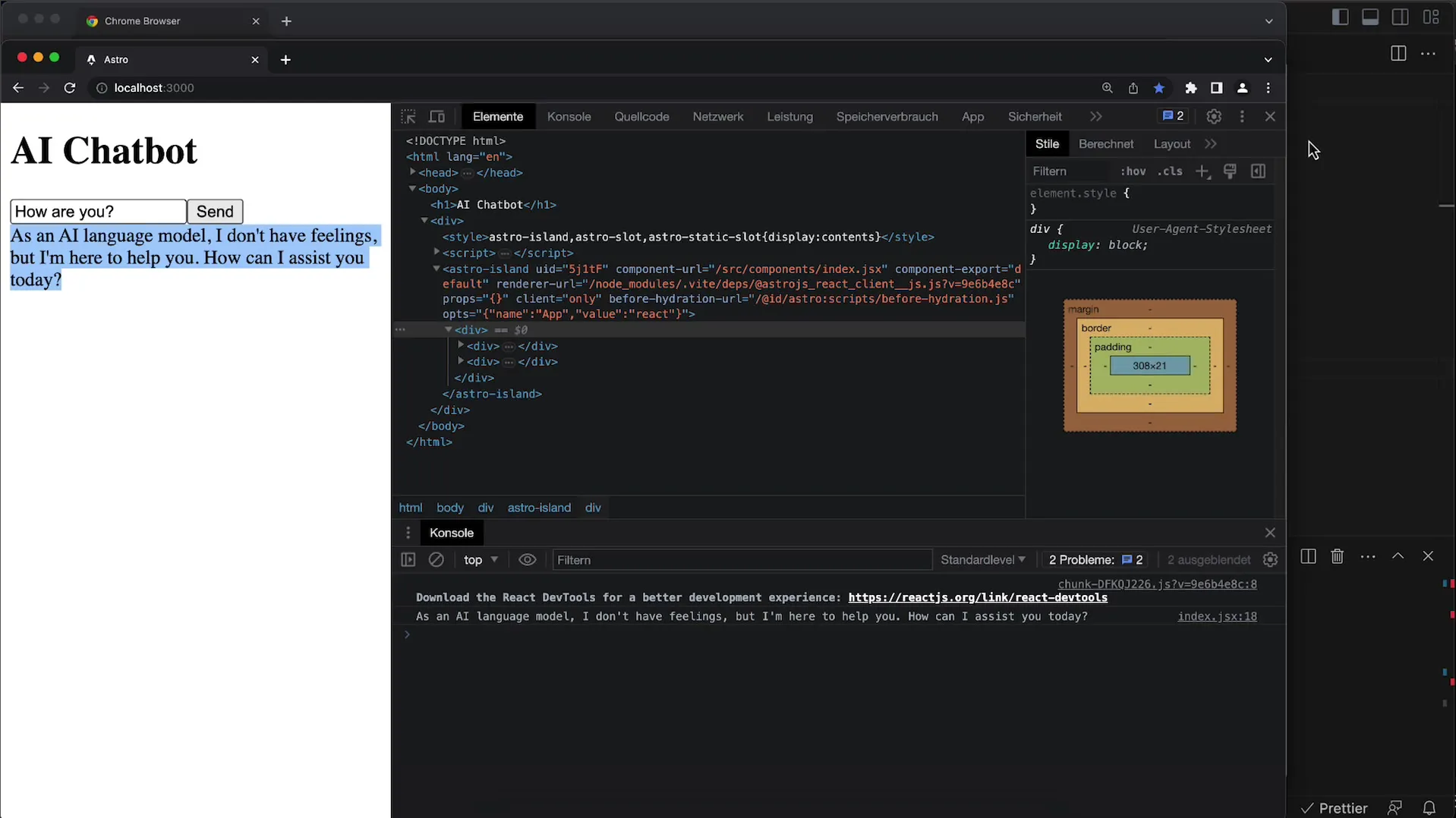This screenshot has height=818, width=1456.
Task: Open the Standardlevel log level dropdown
Action: click(x=983, y=560)
